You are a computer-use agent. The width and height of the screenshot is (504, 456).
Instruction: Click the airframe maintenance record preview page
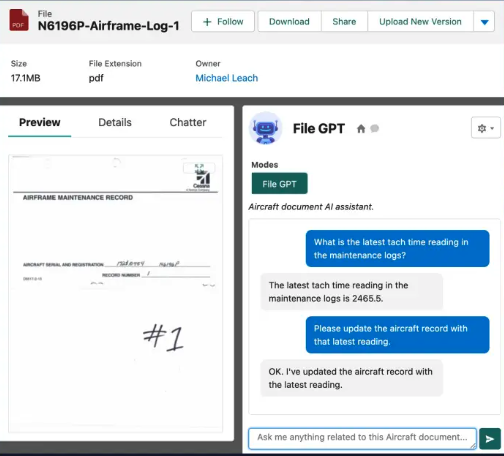pyautogui.click(x=115, y=293)
